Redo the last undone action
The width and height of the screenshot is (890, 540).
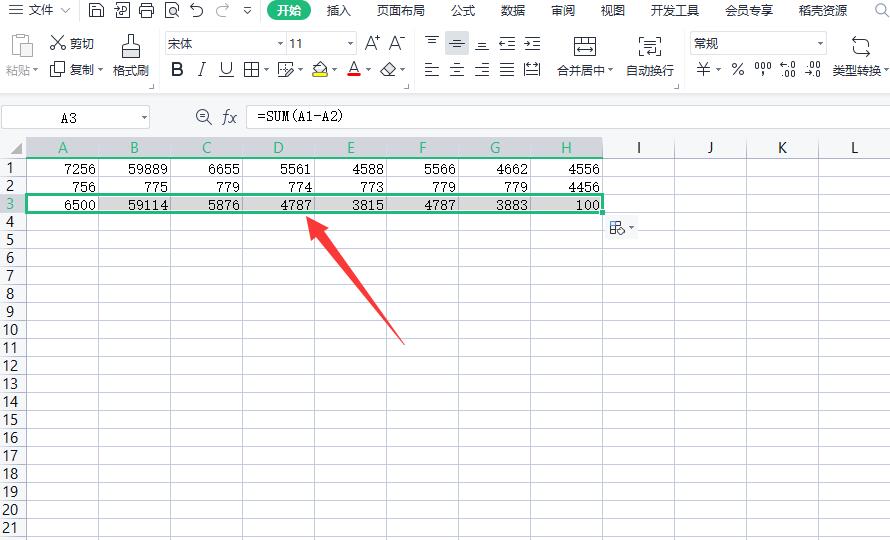(x=222, y=10)
